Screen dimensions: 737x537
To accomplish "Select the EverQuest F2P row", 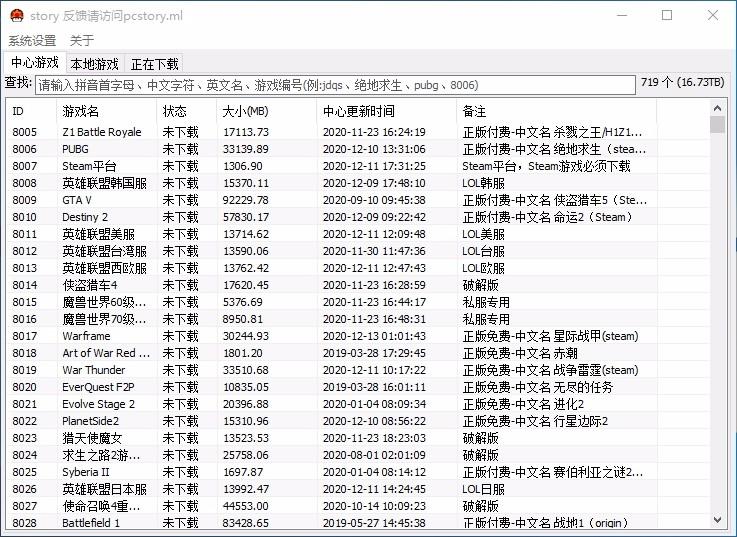I will 358,387.
